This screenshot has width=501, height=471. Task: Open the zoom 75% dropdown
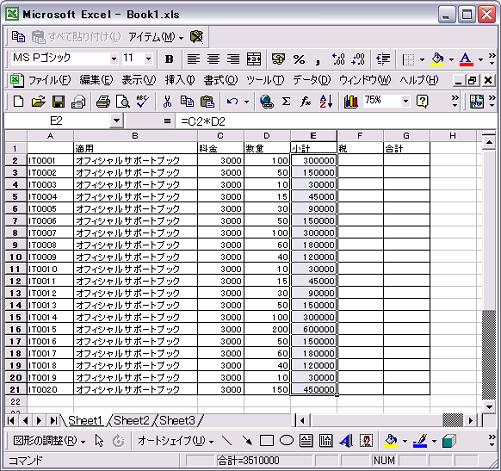pyautogui.click(x=405, y=101)
